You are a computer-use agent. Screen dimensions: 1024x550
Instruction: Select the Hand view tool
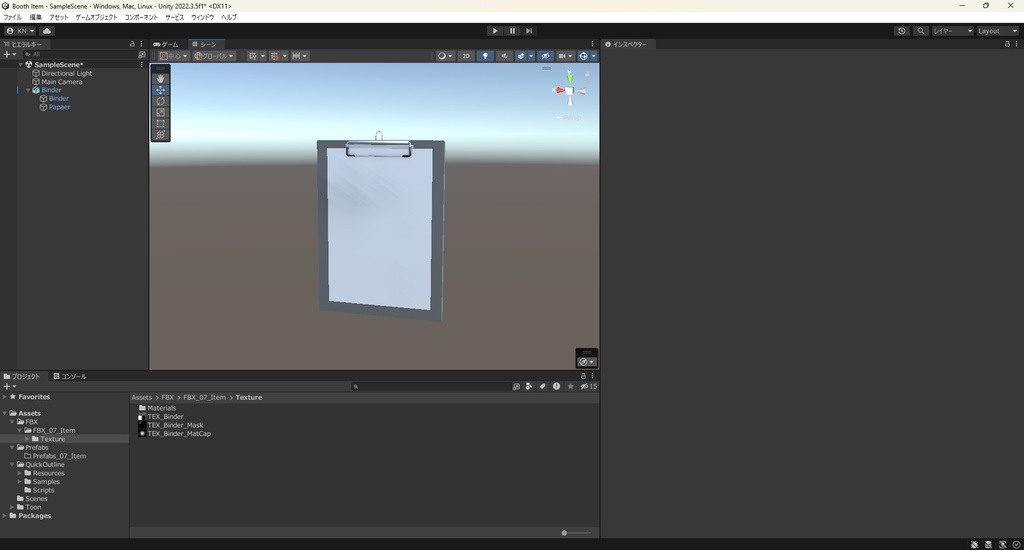160,78
